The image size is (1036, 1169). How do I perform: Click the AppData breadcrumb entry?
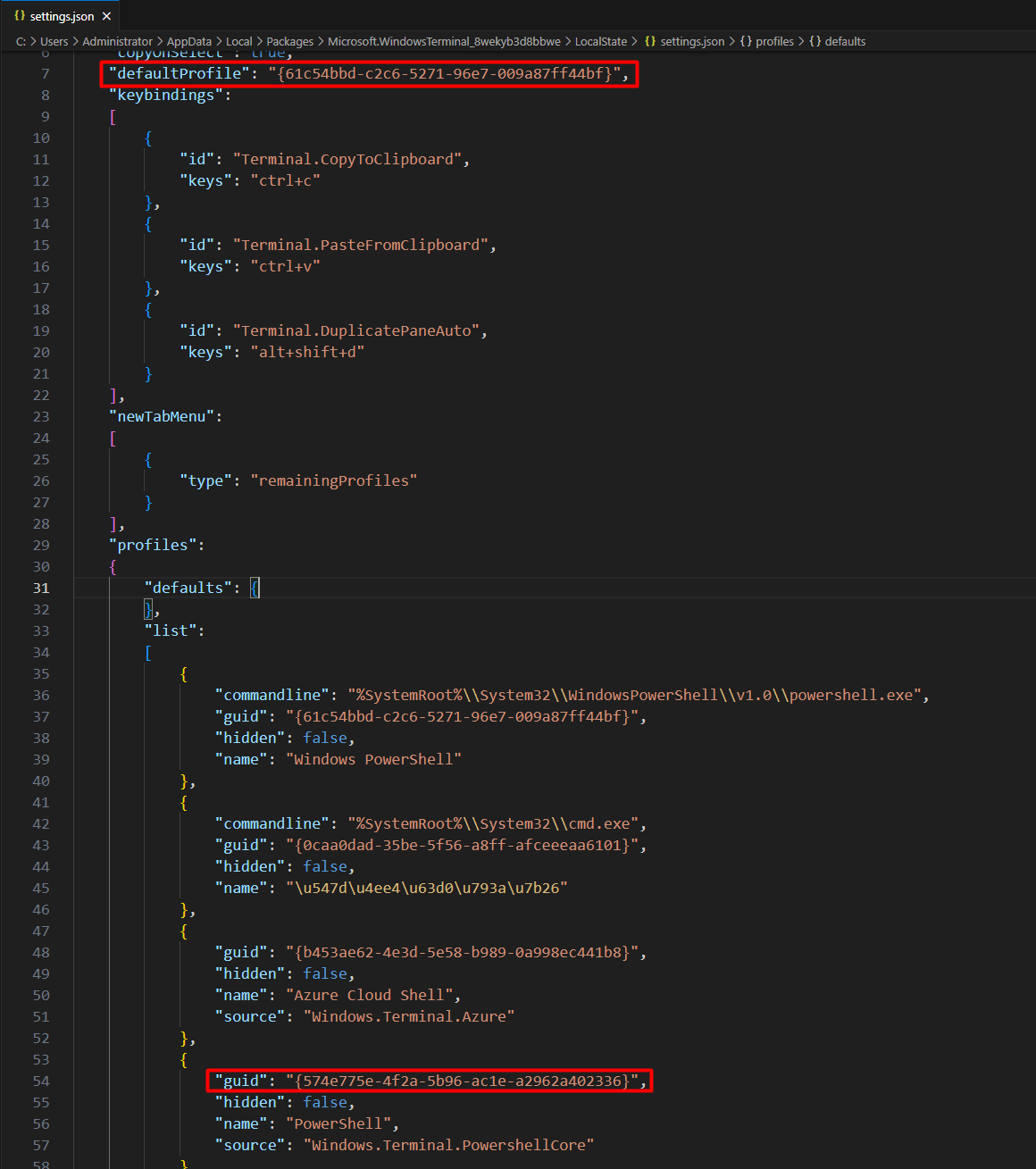189,41
